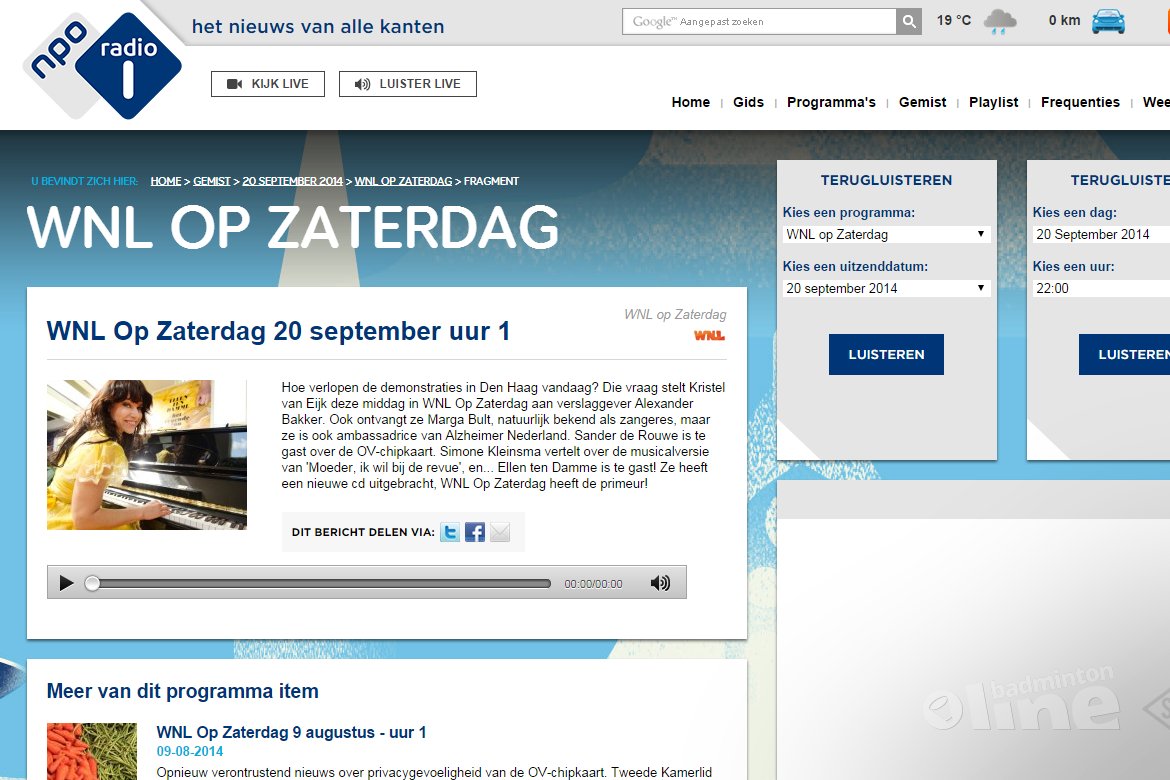Screen dimensions: 1170x780
Task: Go to the Home menu item
Action: click(x=690, y=102)
